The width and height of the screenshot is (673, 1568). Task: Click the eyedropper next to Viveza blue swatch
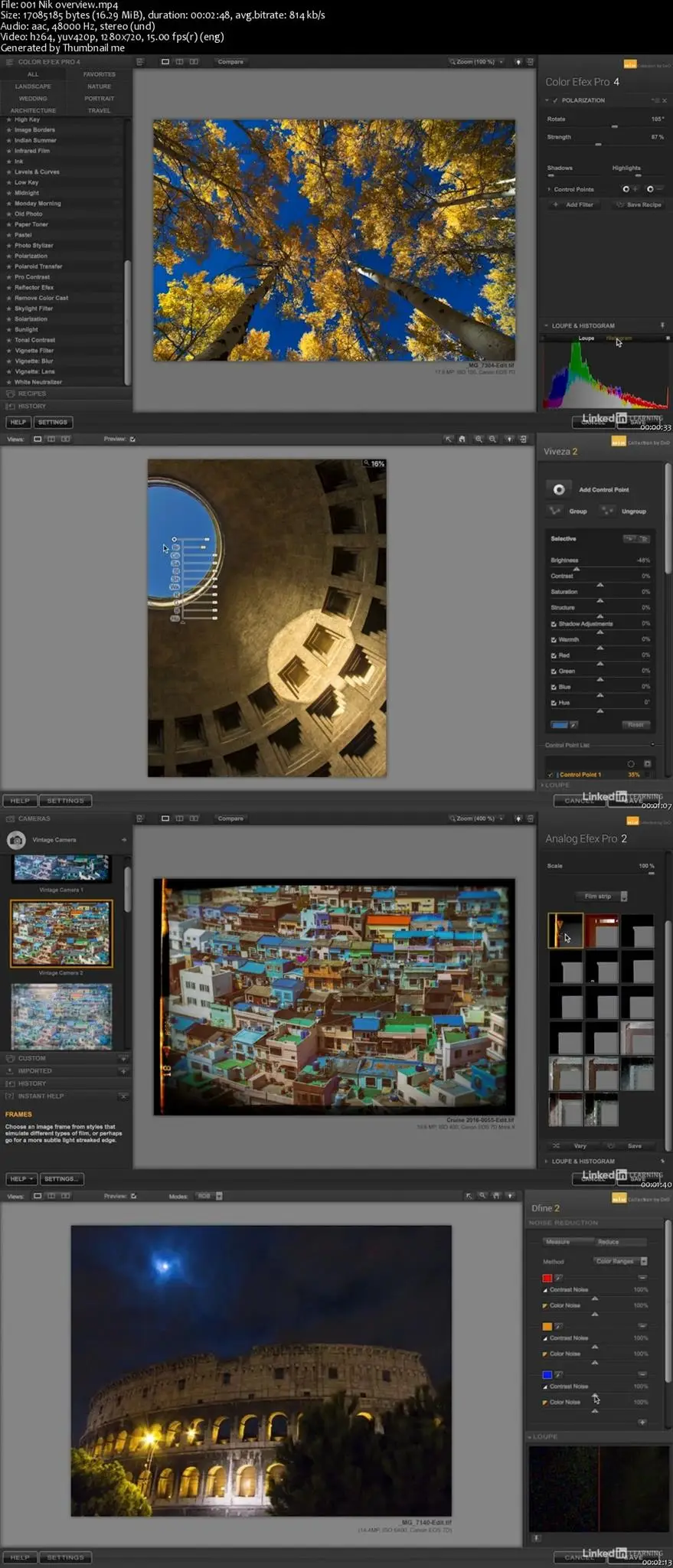pyautogui.click(x=573, y=725)
